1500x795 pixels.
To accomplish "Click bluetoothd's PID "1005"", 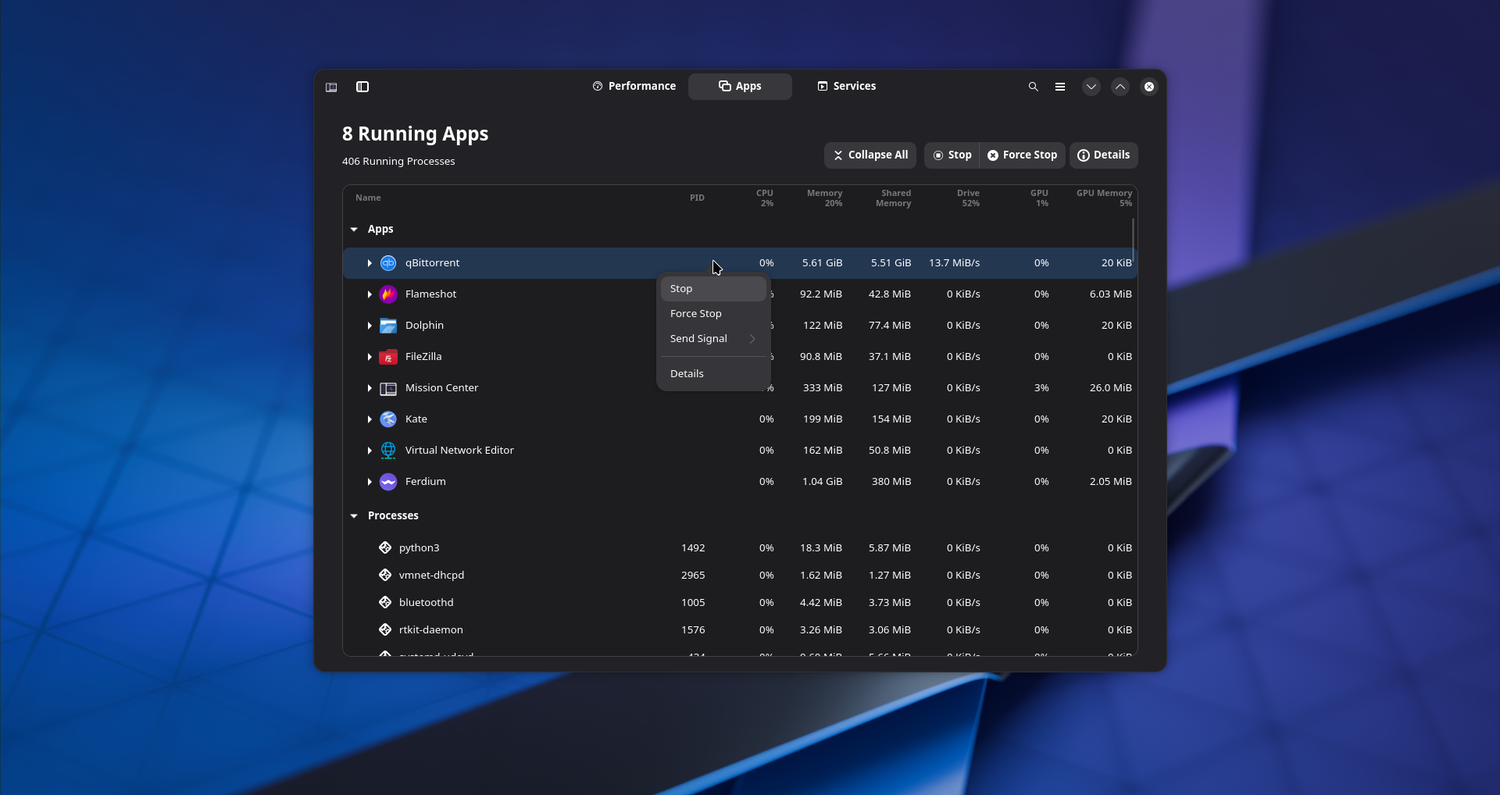I will point(693,602).
